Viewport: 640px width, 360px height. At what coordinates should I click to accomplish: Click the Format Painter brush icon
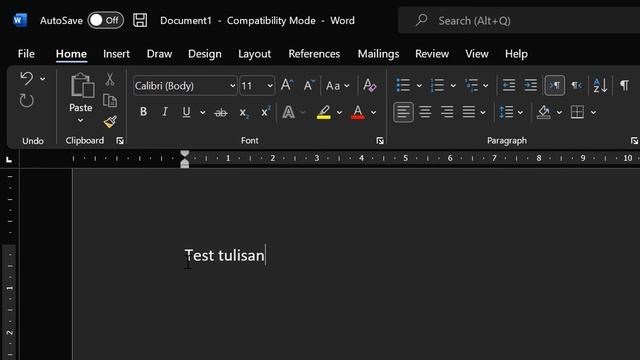pos(110,122)
